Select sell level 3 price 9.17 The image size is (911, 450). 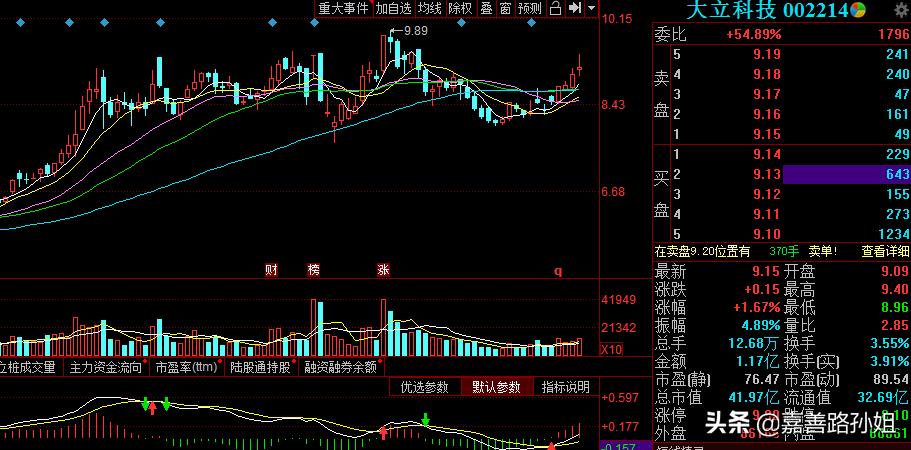(x=767, y=94)
